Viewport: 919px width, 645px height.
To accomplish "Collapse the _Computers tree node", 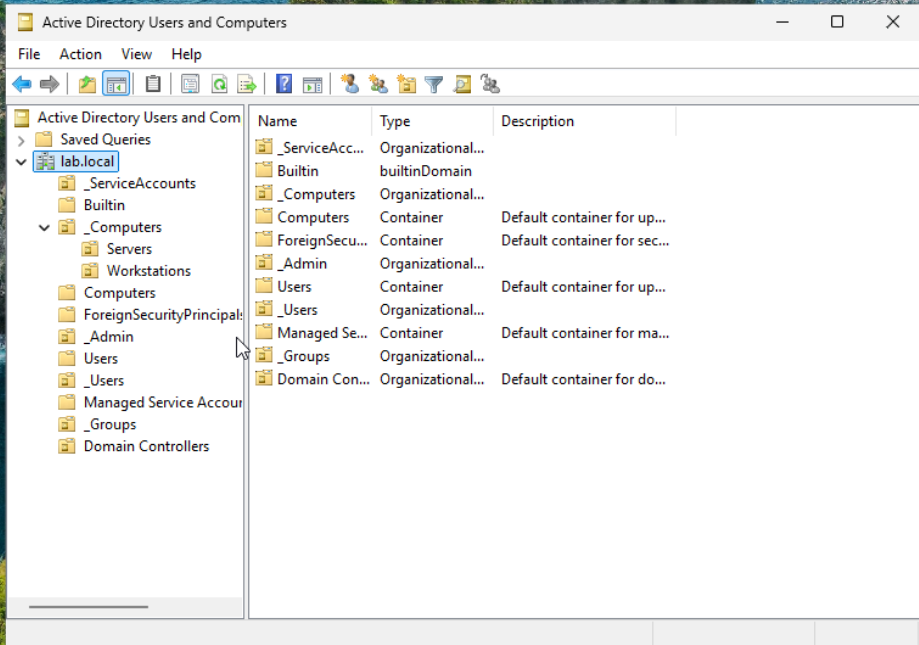I will click(43, 227).
